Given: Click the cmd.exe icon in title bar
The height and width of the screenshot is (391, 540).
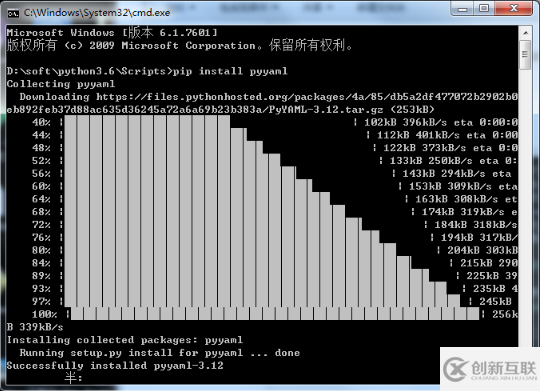Looking at the screenshot, I should 13,13.
